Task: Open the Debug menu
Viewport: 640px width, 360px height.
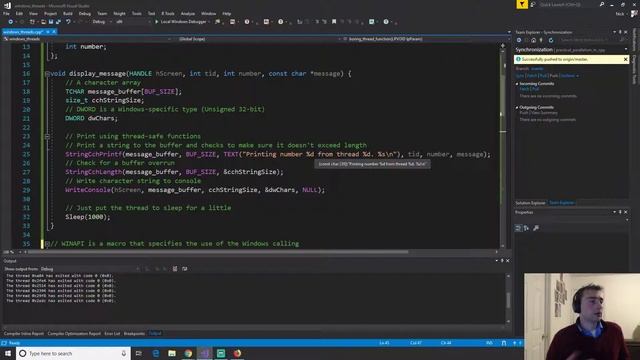Action: tap(84, 13)
